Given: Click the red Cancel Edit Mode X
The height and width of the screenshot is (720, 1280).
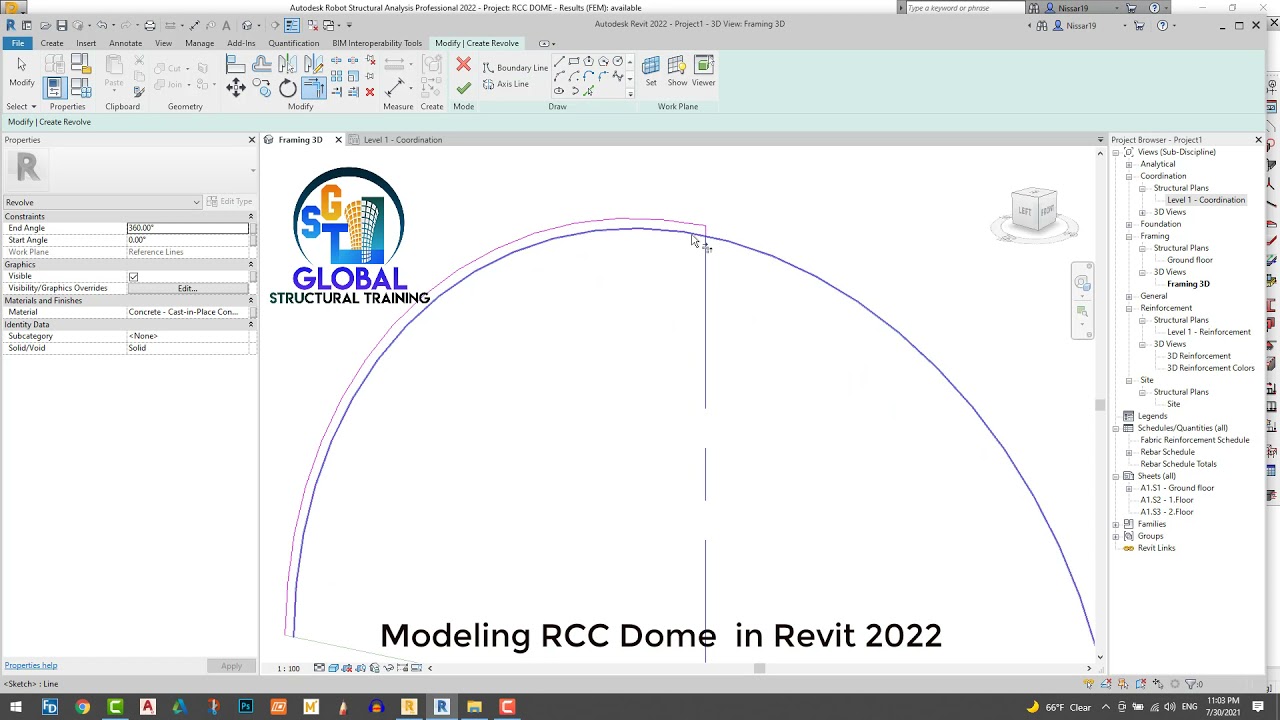Looking at the screenshot, I should tap(463, 65).
